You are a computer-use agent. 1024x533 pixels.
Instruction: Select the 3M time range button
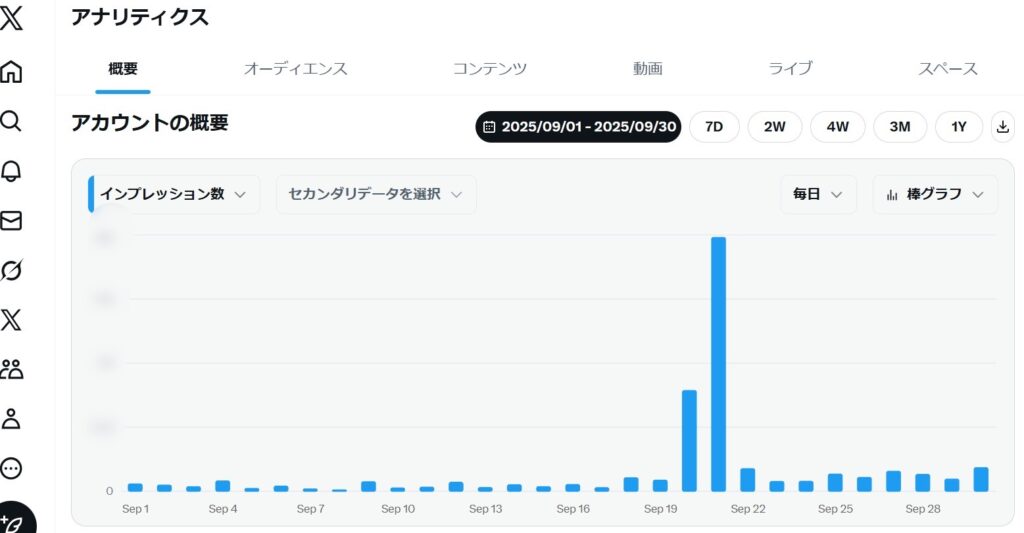click(900, 127)
